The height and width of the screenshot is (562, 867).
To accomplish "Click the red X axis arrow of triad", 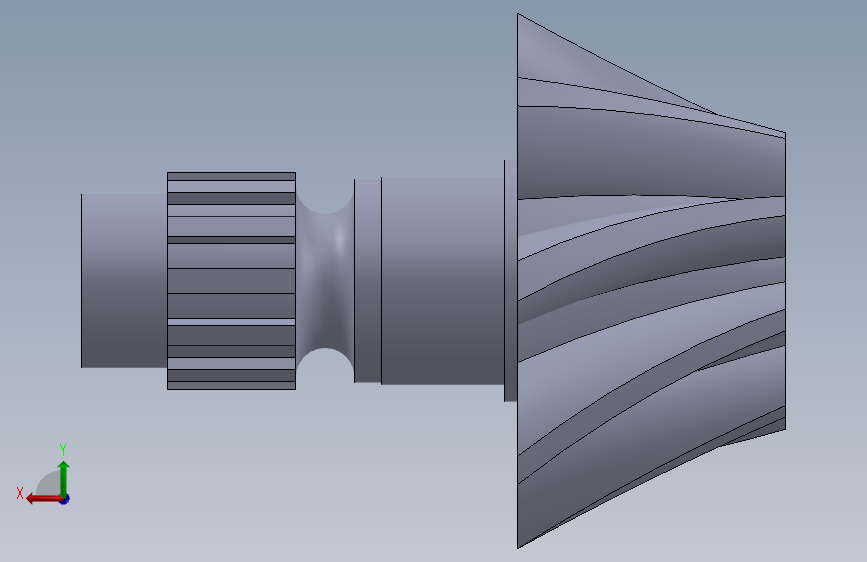I will pyautogui.click(x=44, y=499).
